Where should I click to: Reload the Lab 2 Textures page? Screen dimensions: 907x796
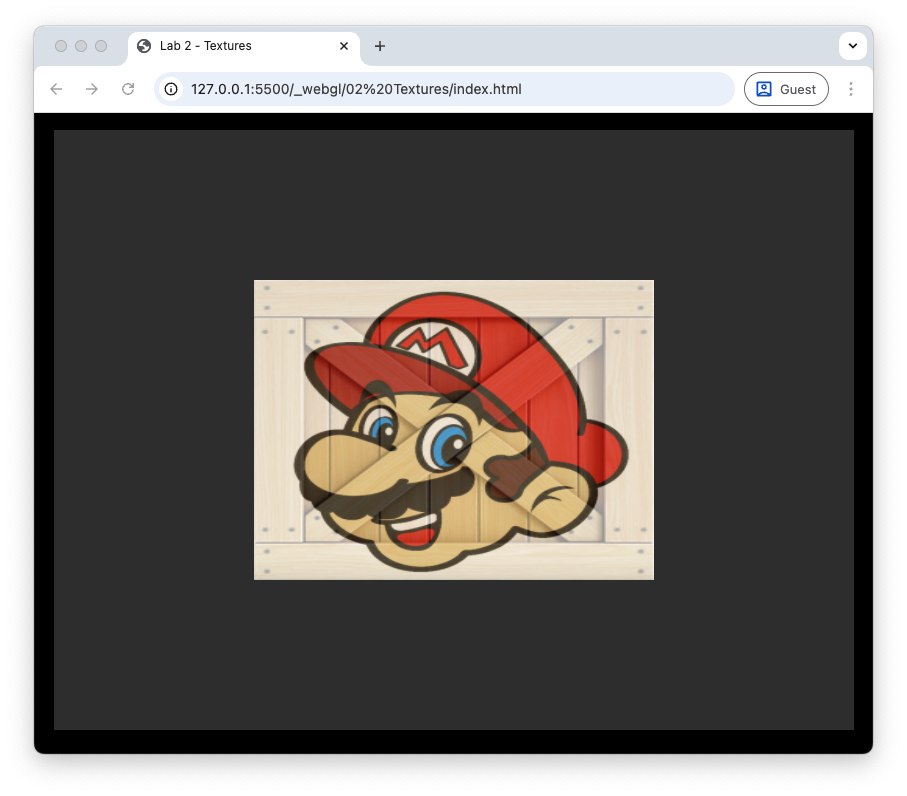(128, 89)
